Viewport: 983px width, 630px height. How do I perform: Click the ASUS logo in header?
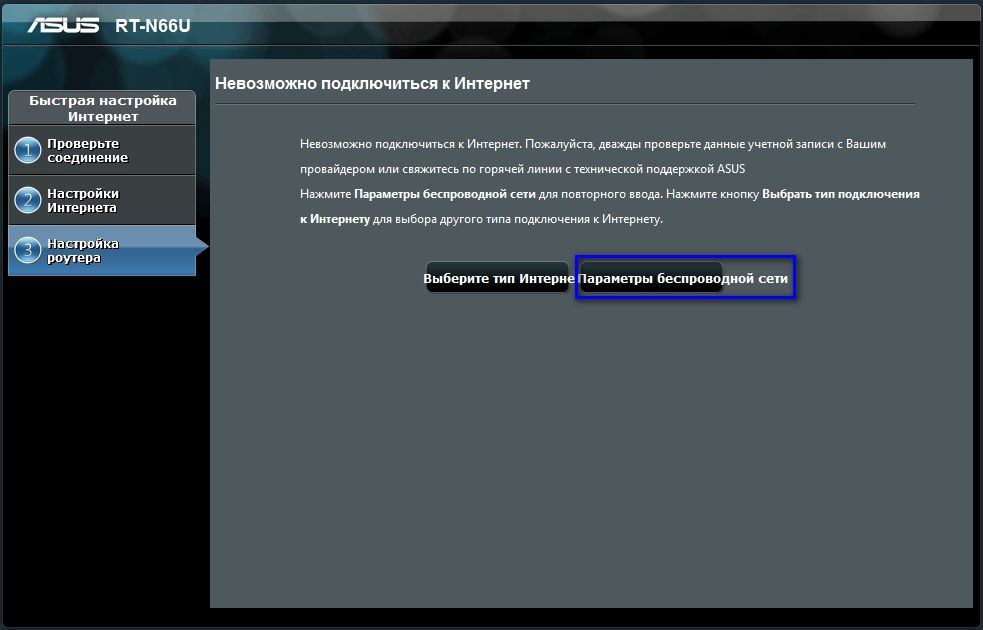pyautogui.click(x=63, y=25)
